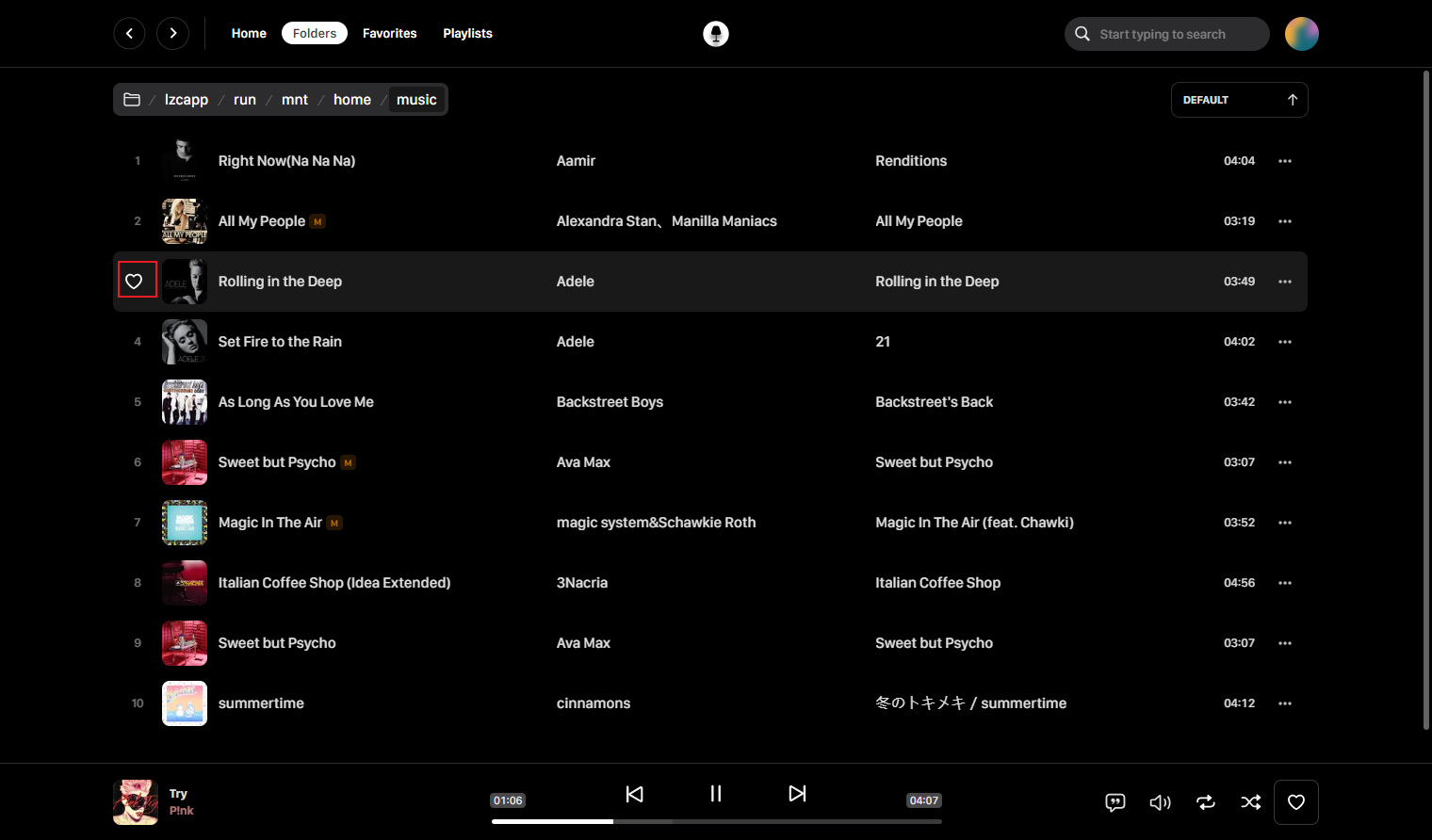
Task: Open more options for summertime
Action: click(1285, 703)
